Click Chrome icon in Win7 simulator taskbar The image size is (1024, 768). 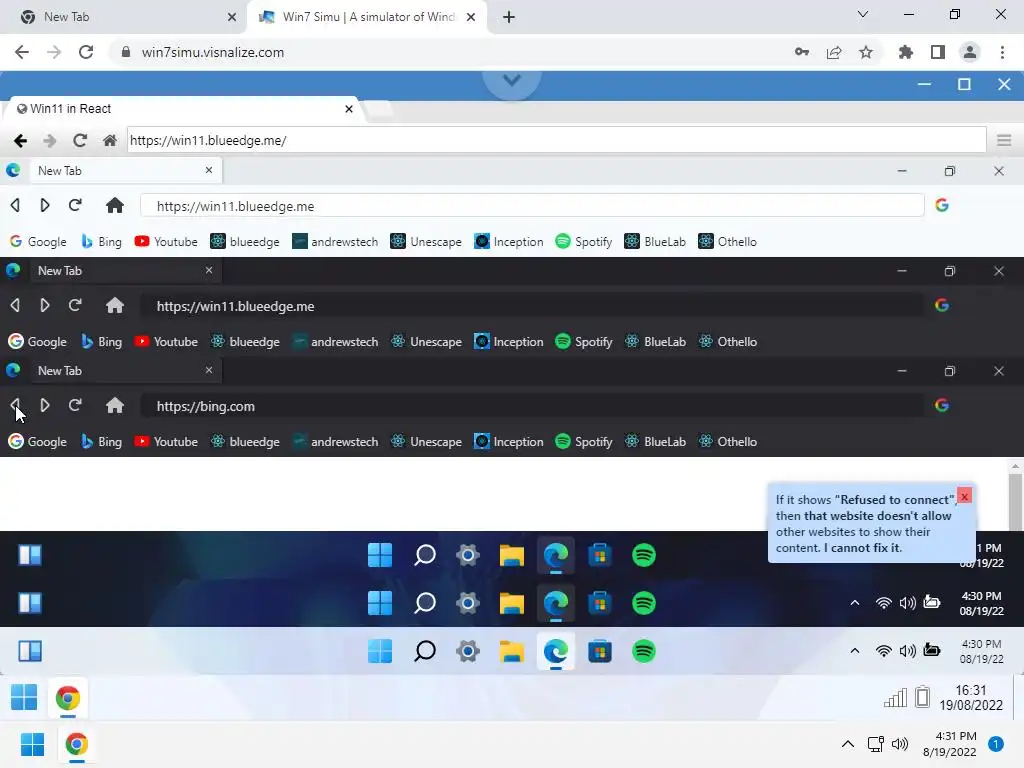[x=68, y=698]
